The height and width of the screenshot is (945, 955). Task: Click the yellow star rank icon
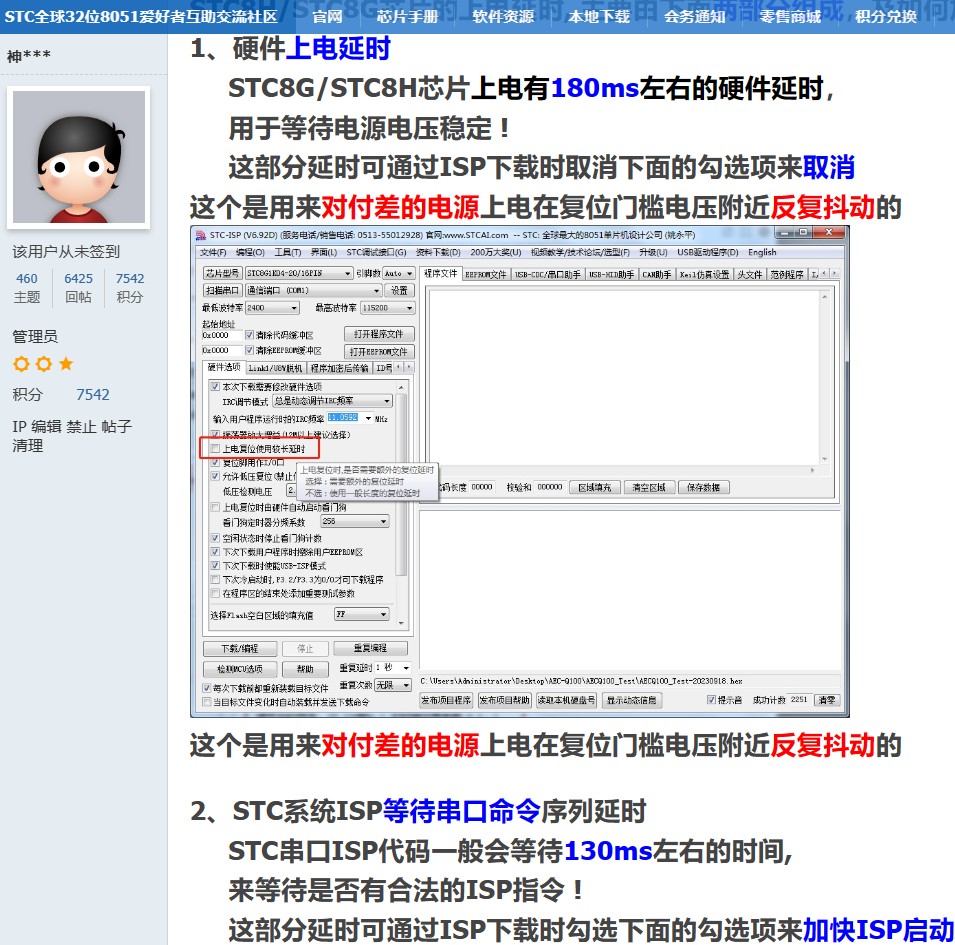[66, 364]
